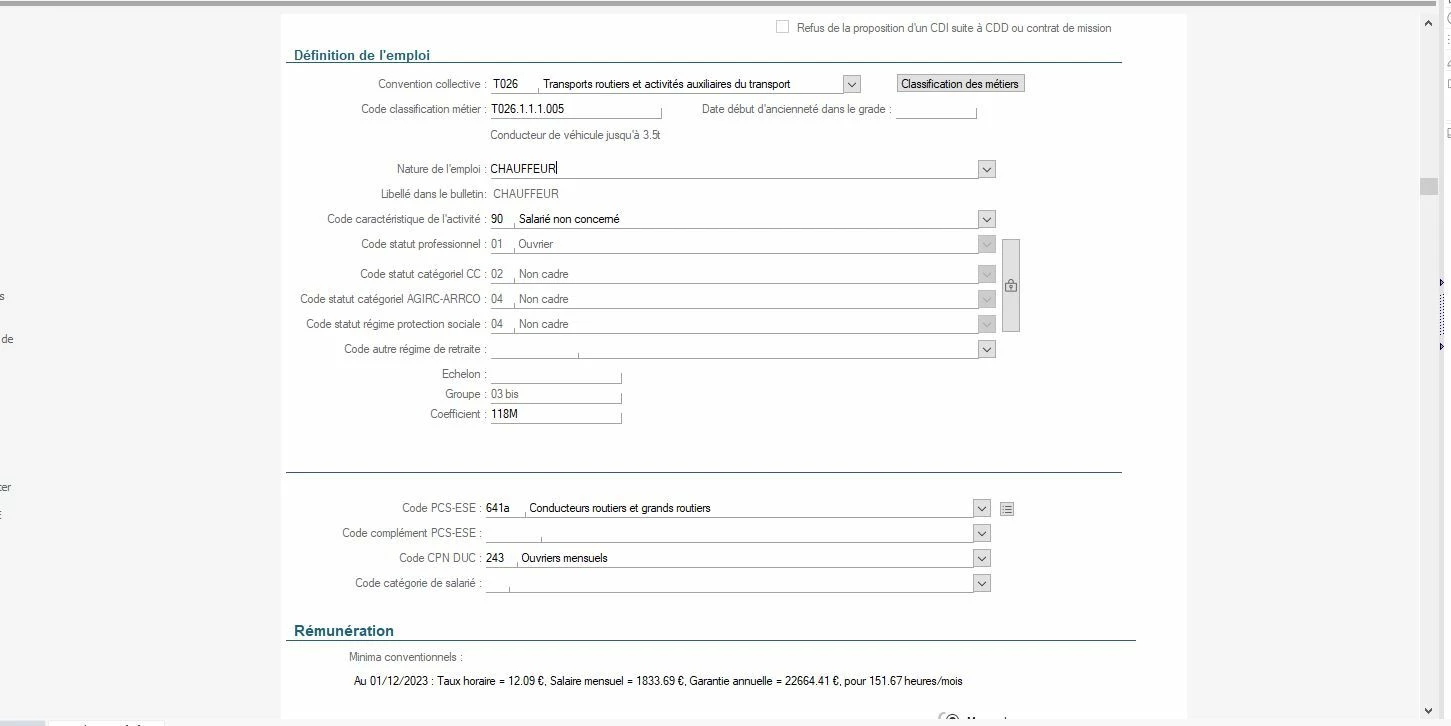Open the Convention collective dropdown arrow
This screenshot has width=1451, height=726.
point(852,84)
